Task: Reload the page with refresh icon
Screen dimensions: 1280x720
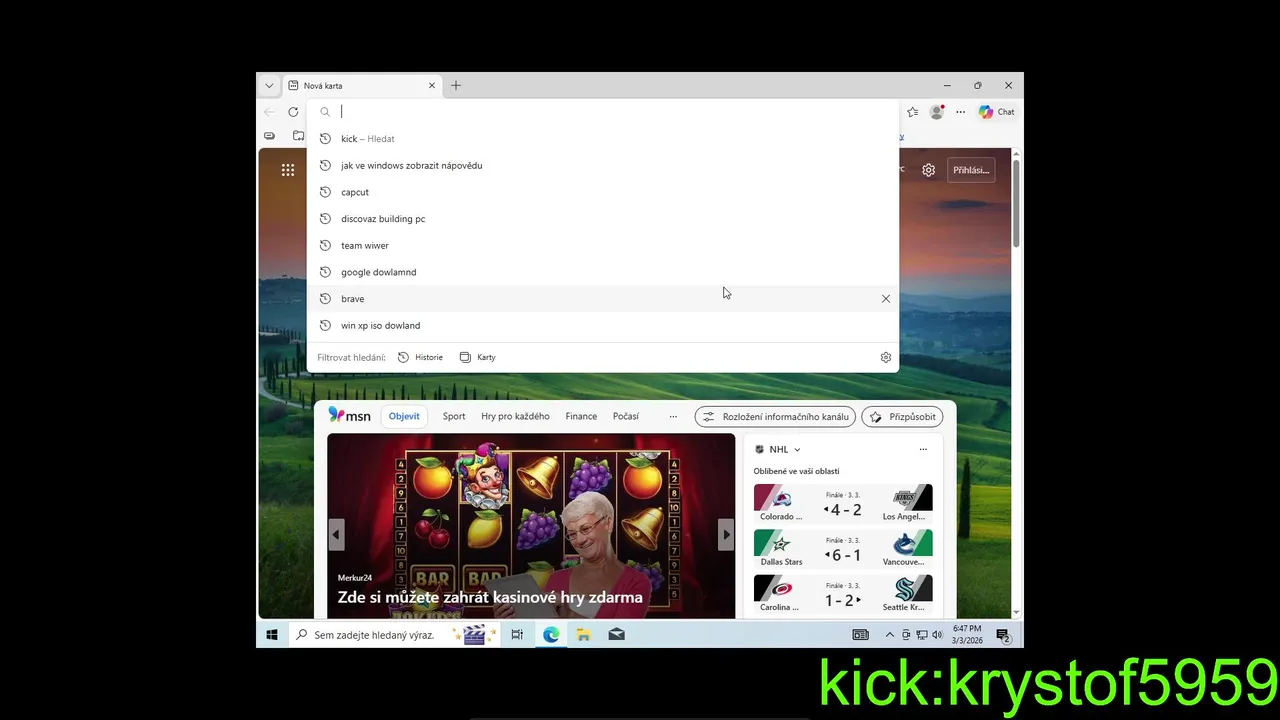Action: [x=293, y=112]
